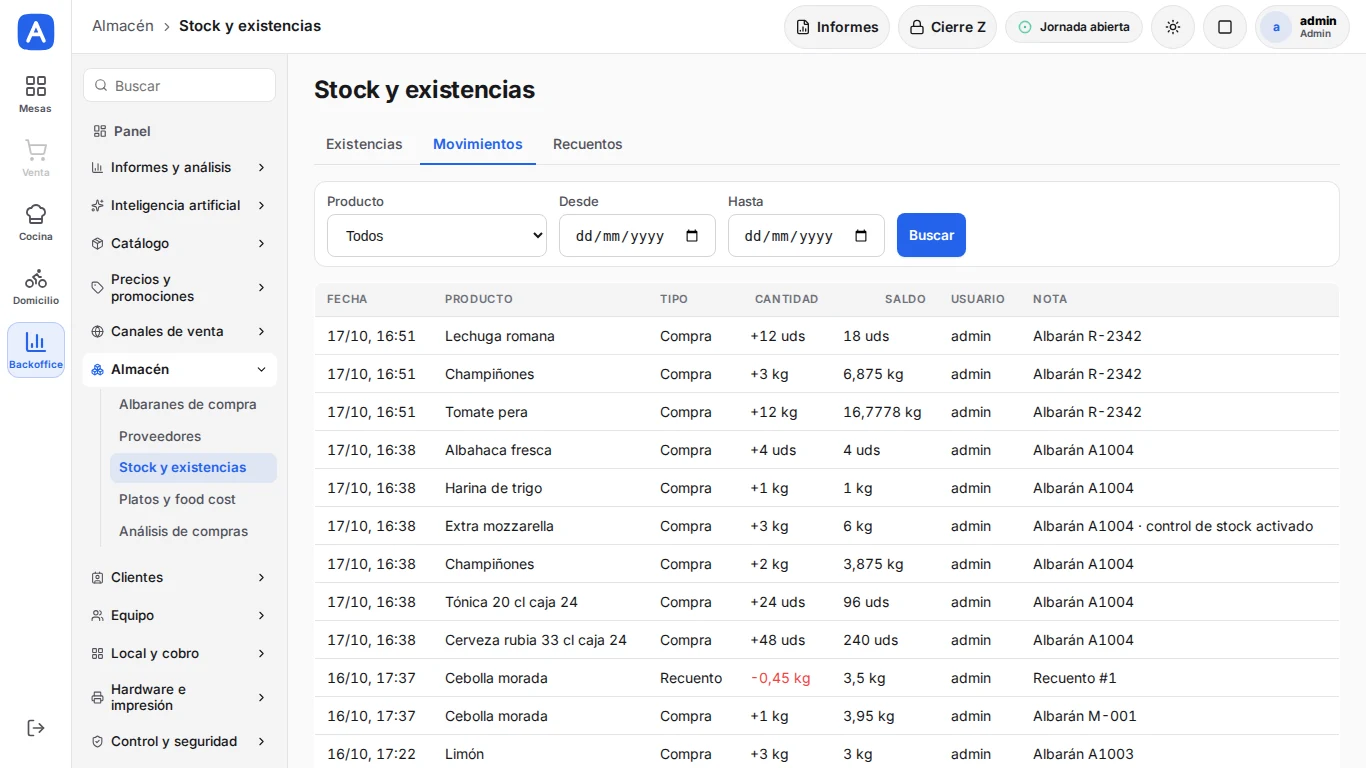Expand Local y cobro chevron
This screenshot has height=768, width=1366.
tap(261, 653)
